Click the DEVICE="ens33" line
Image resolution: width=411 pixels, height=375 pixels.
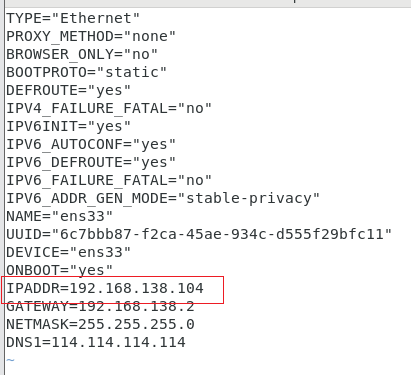coord(69,252)
